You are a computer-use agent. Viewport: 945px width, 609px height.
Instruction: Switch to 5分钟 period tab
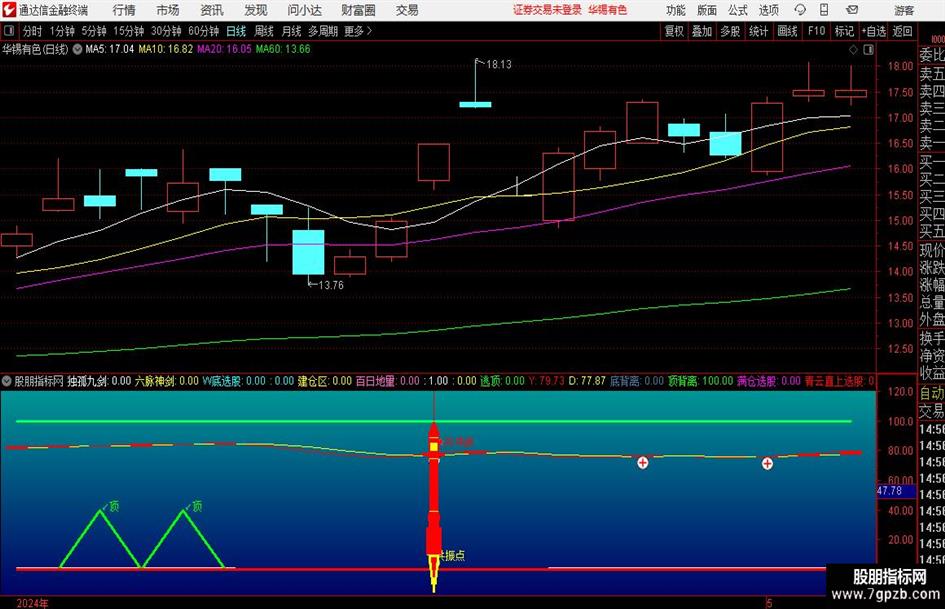pyautogui.click(x=93, y=31)
